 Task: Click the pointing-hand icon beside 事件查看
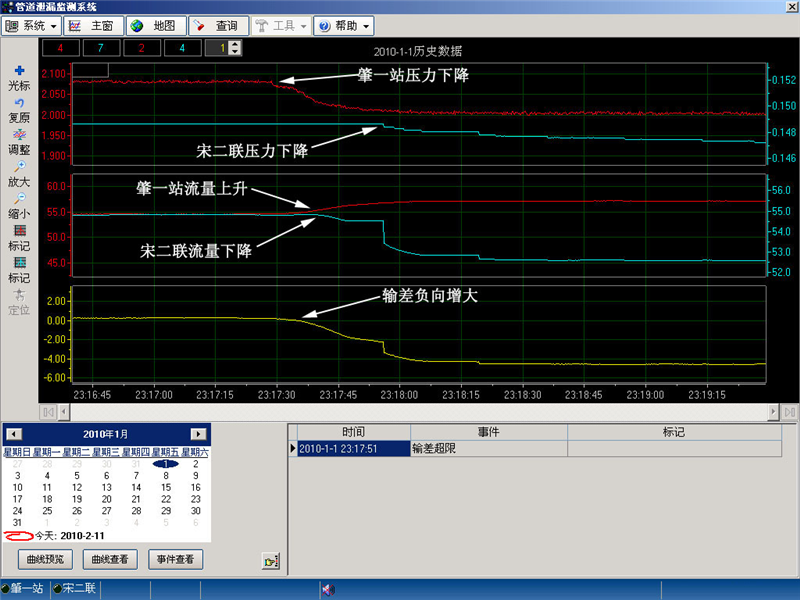coord(270,561)
